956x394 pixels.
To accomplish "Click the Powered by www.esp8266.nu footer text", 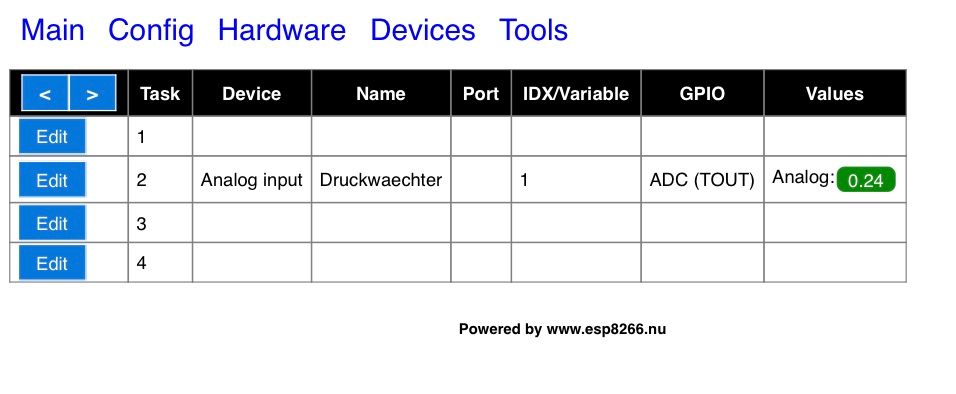I will (562, 329).
